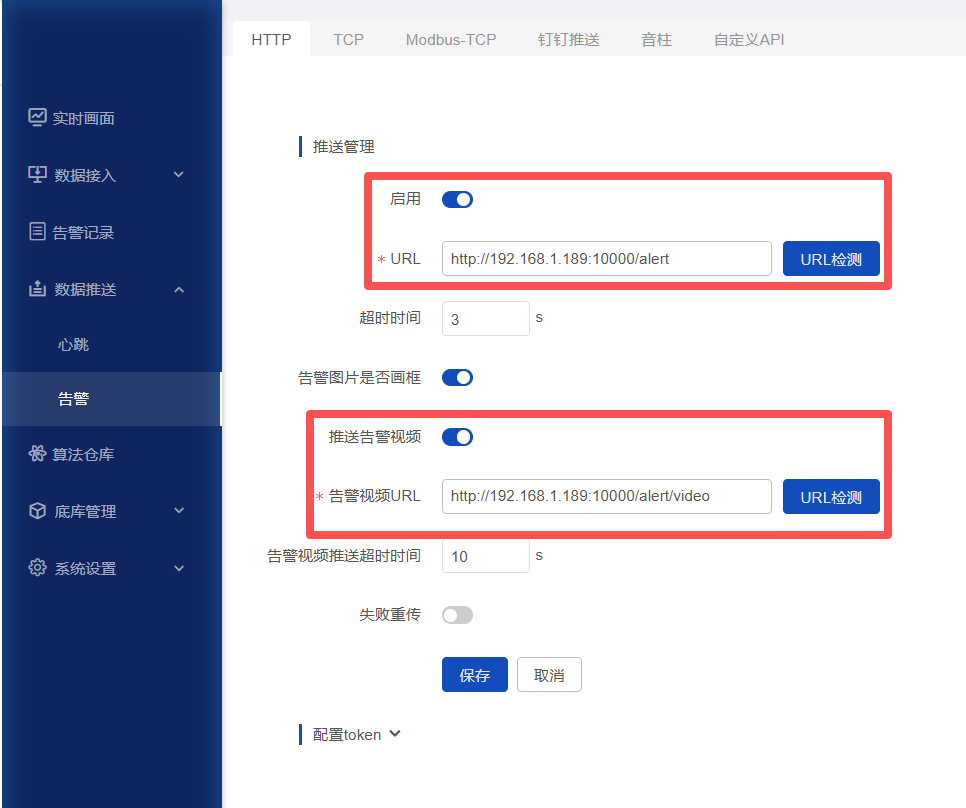Viewport: 966px width, 808px height.
Task: Click the 底库管理 cube icon
Action: 37,511
